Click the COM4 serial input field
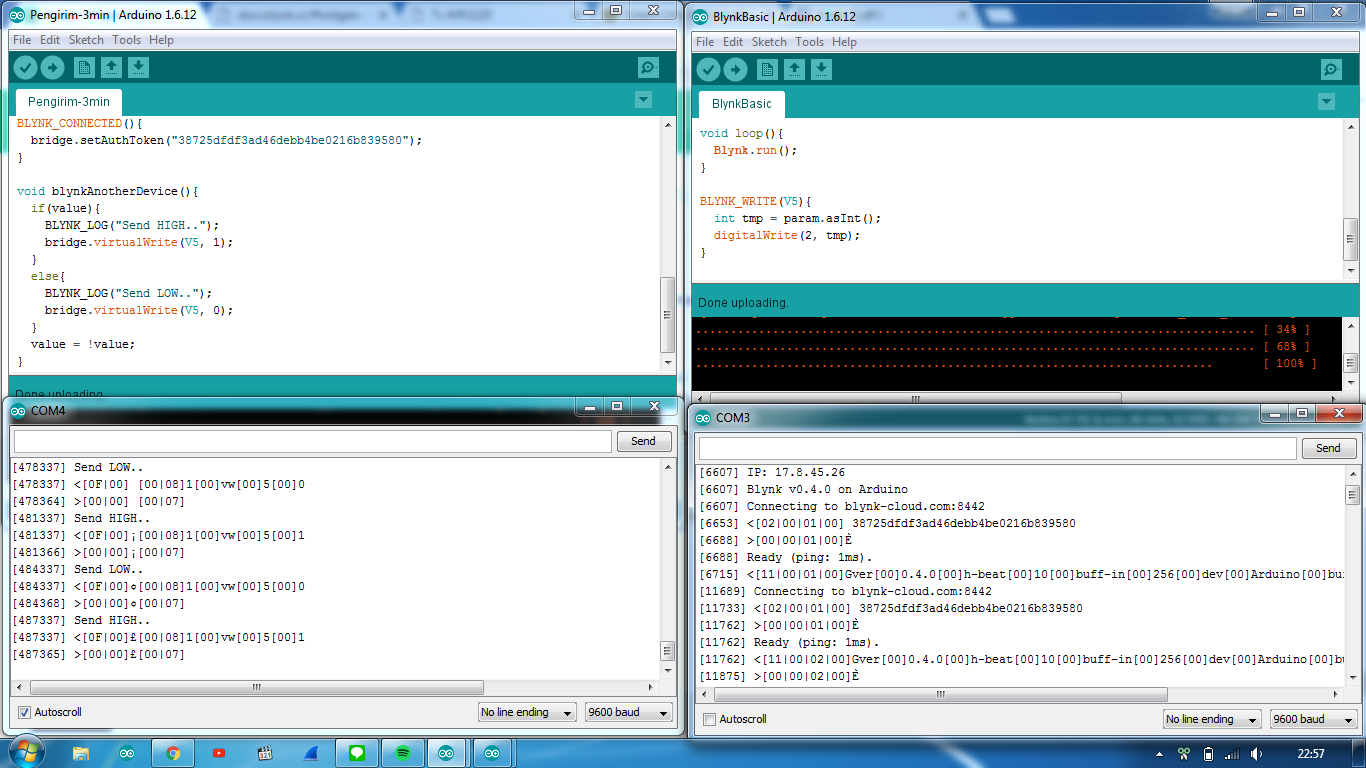 click(x=312, y=441)
